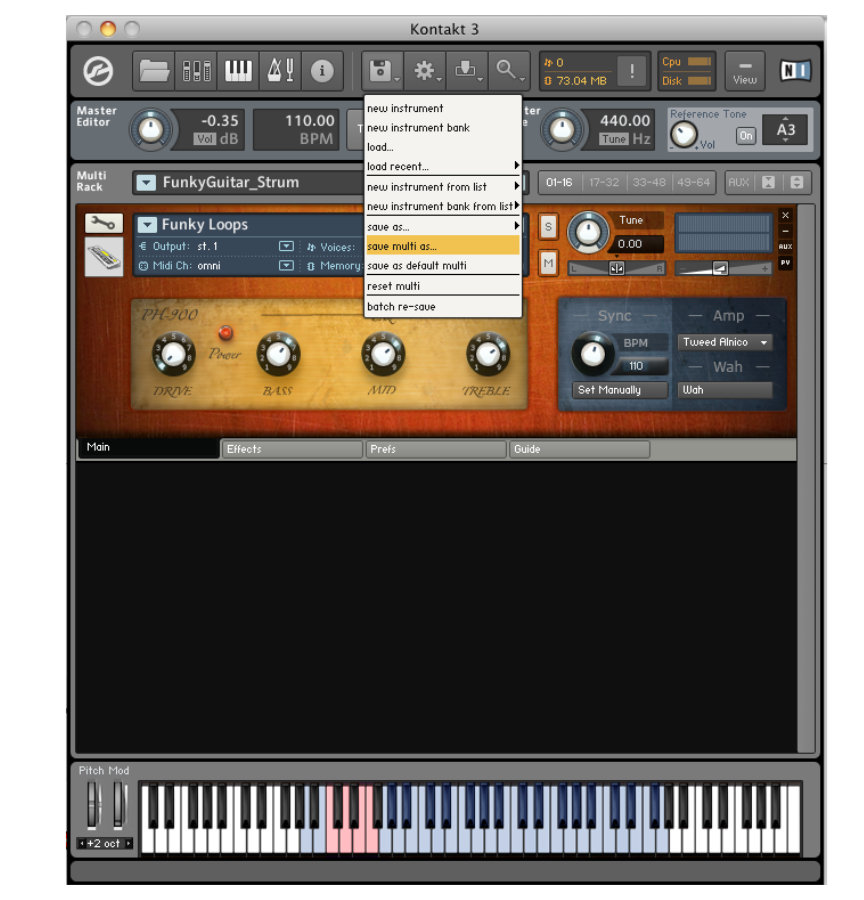The height and width of the screenshot is (900, 864).
Task: Click the View minimize button
Action: click(745, 71)
